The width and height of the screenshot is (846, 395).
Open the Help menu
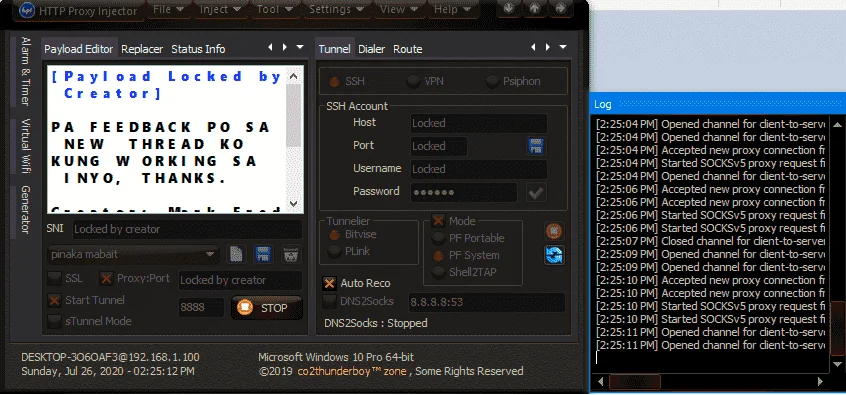click(x=452, y=9)
